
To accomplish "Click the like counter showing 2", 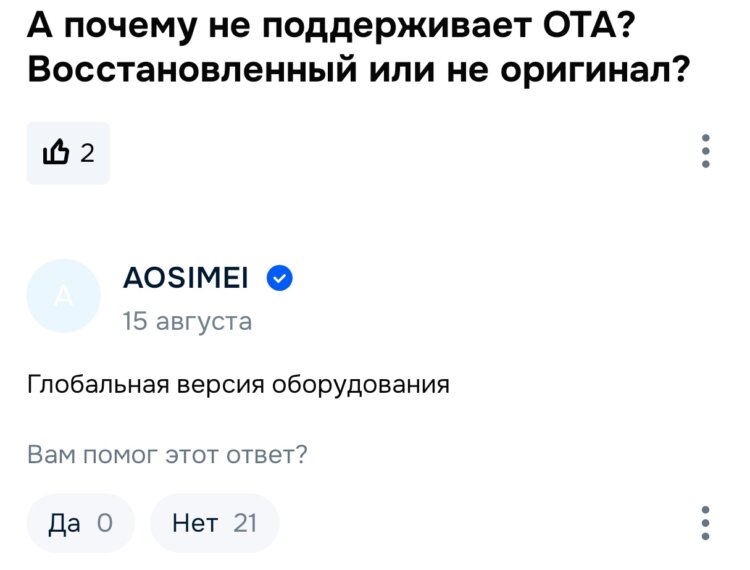I will click(x=87, y=153).
